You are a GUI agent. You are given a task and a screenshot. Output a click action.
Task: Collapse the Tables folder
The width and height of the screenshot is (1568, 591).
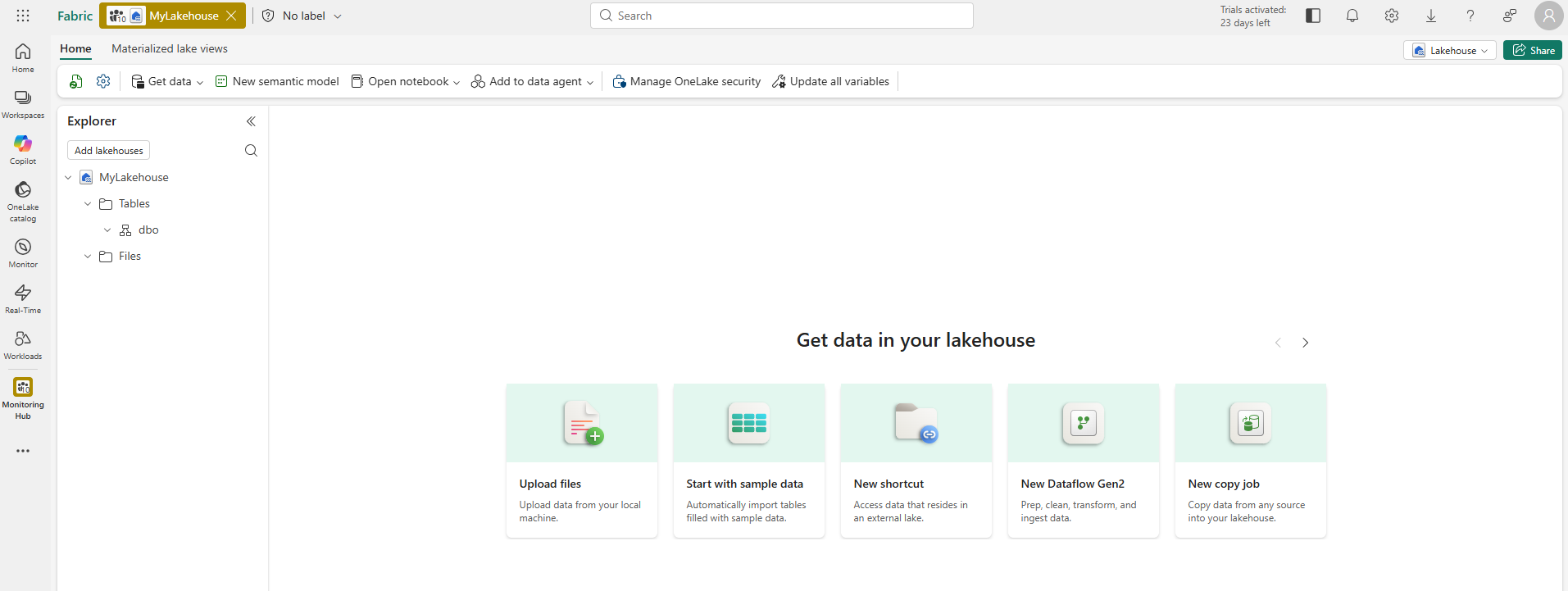(88, 203)
